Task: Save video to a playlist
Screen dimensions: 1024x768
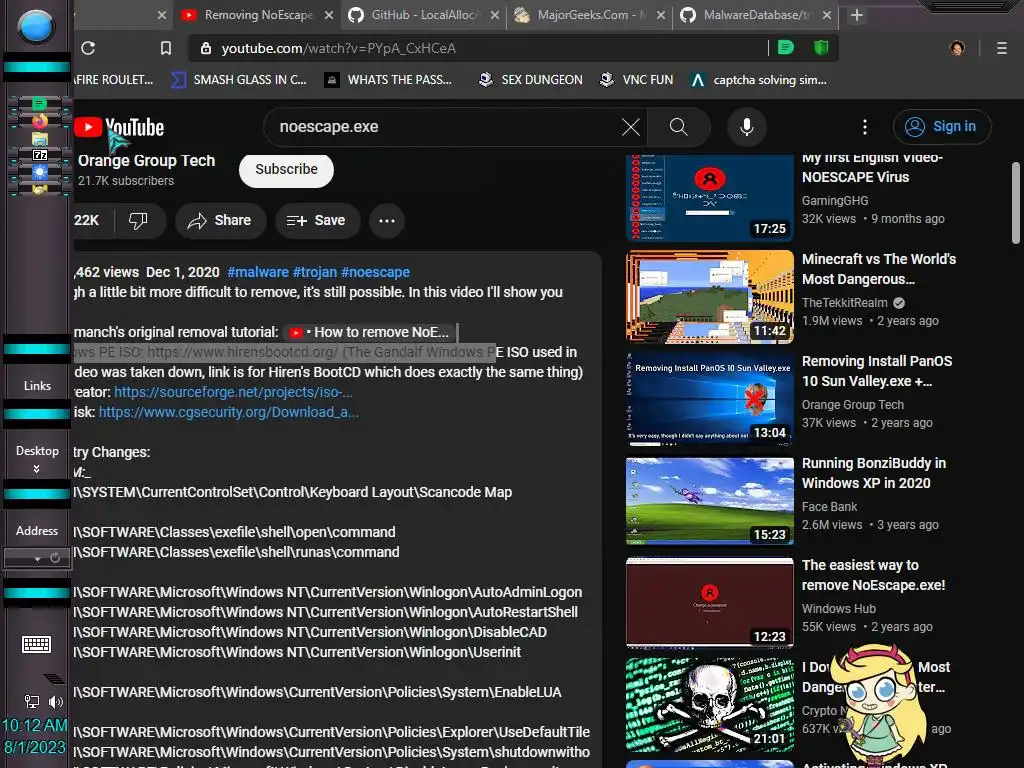Action: 315,221
